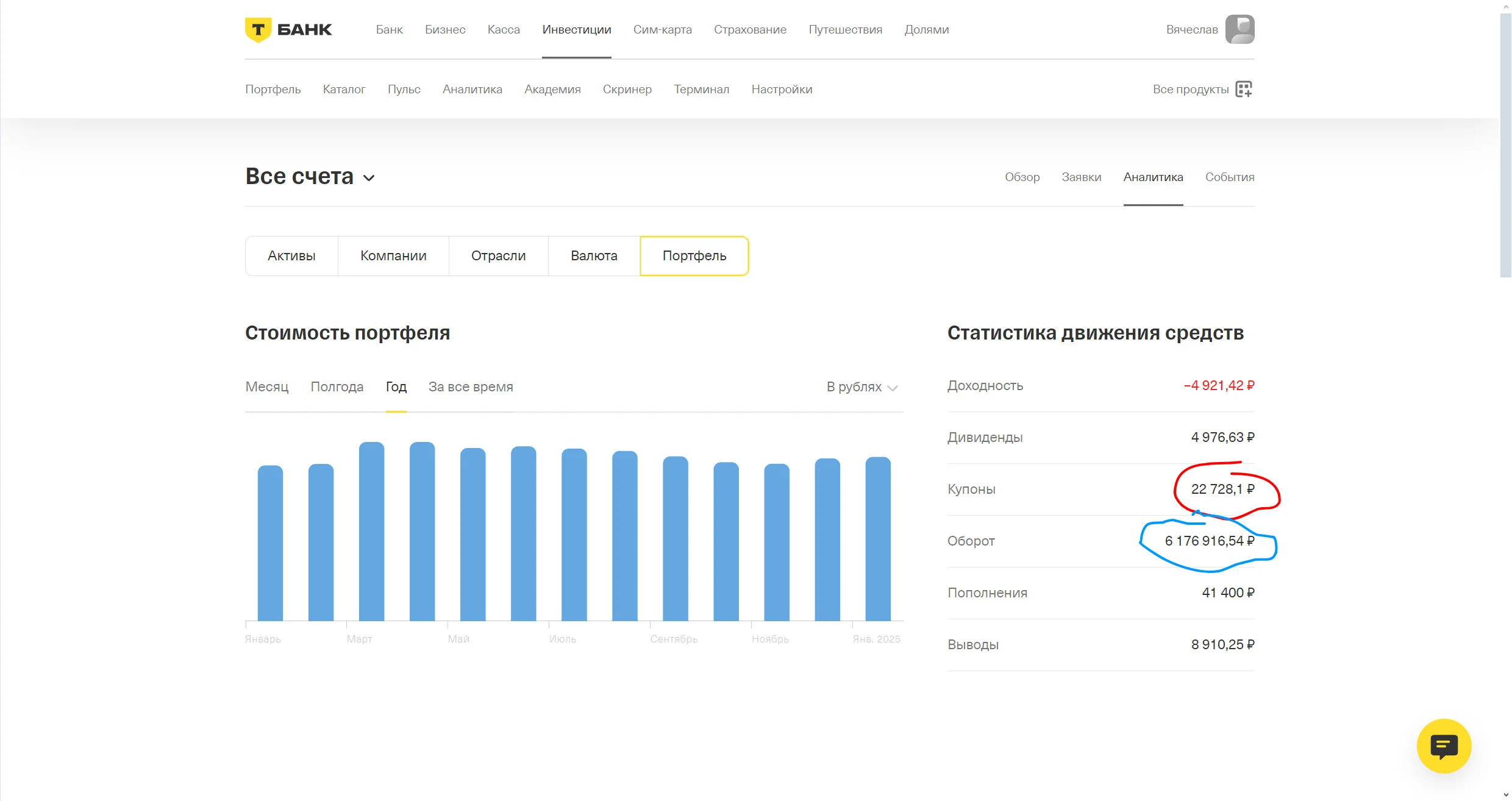Open Аналитика in the investments submenu
This screenshot has width=1512, height=801.
(472, 89)
